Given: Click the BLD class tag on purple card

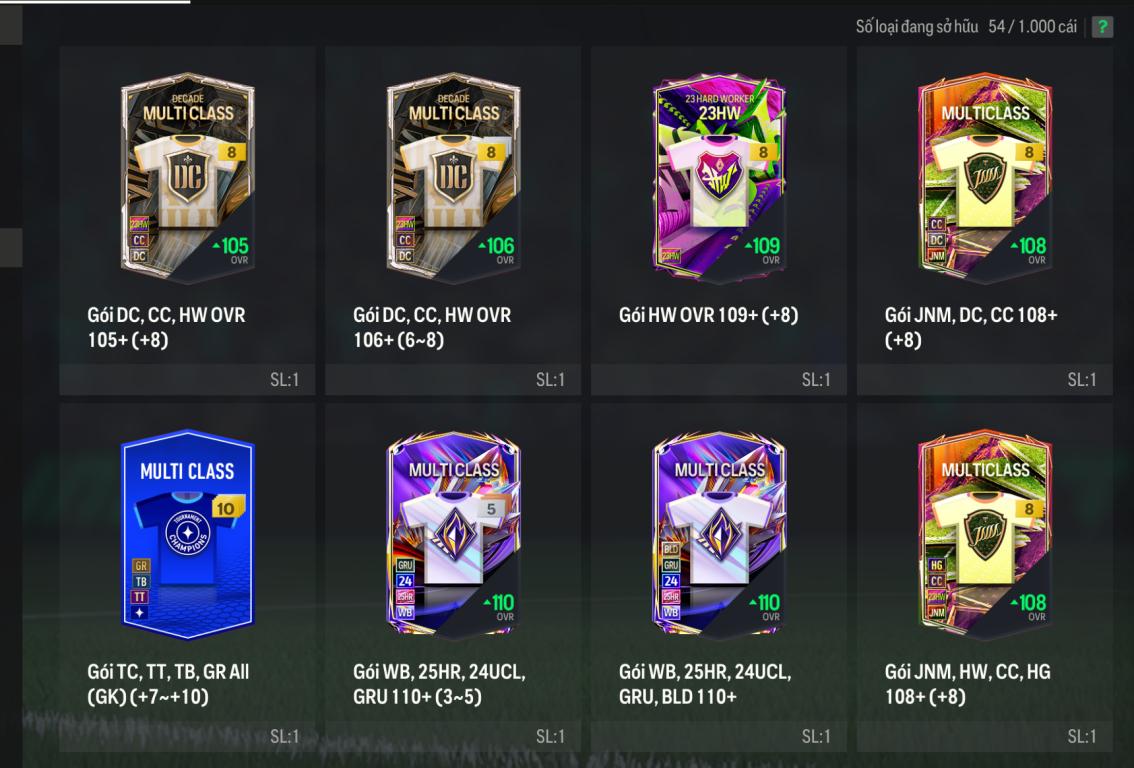Looking at the screenshot, I should tap(670, 550).
